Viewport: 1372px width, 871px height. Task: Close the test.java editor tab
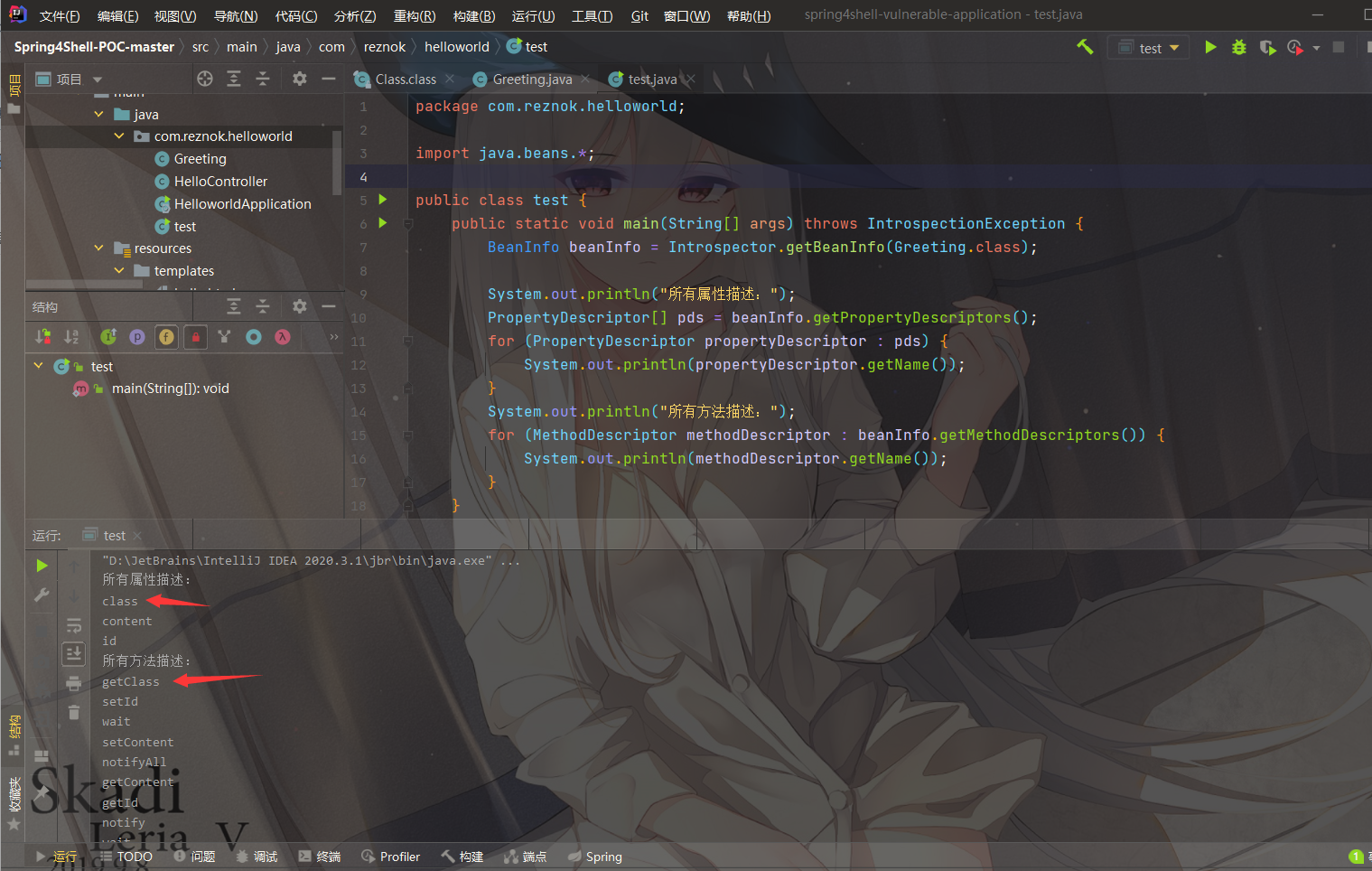coord(690,80)
